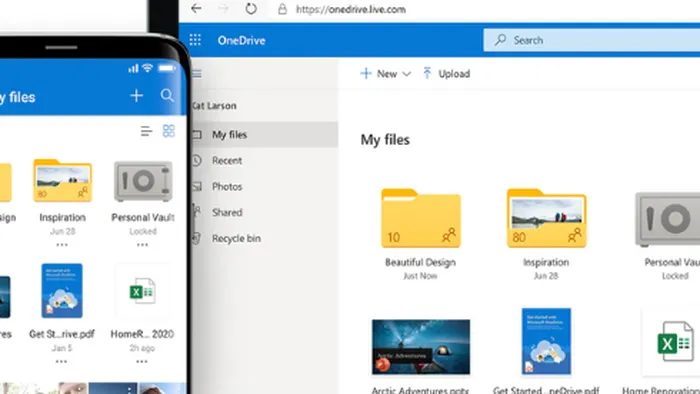This screenshot has height=394, width=700.
Task: Click the Upload button
Action: (x=446, y=74)
